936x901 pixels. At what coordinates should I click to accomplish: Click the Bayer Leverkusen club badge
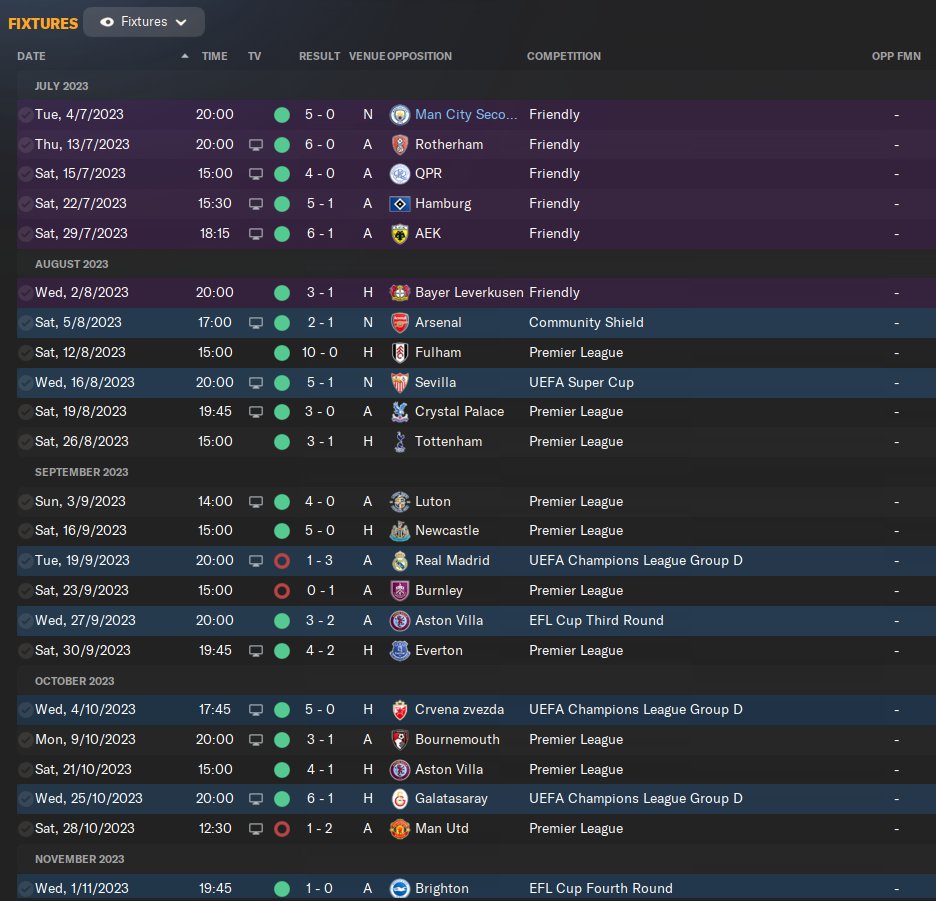tap(399, 293)
